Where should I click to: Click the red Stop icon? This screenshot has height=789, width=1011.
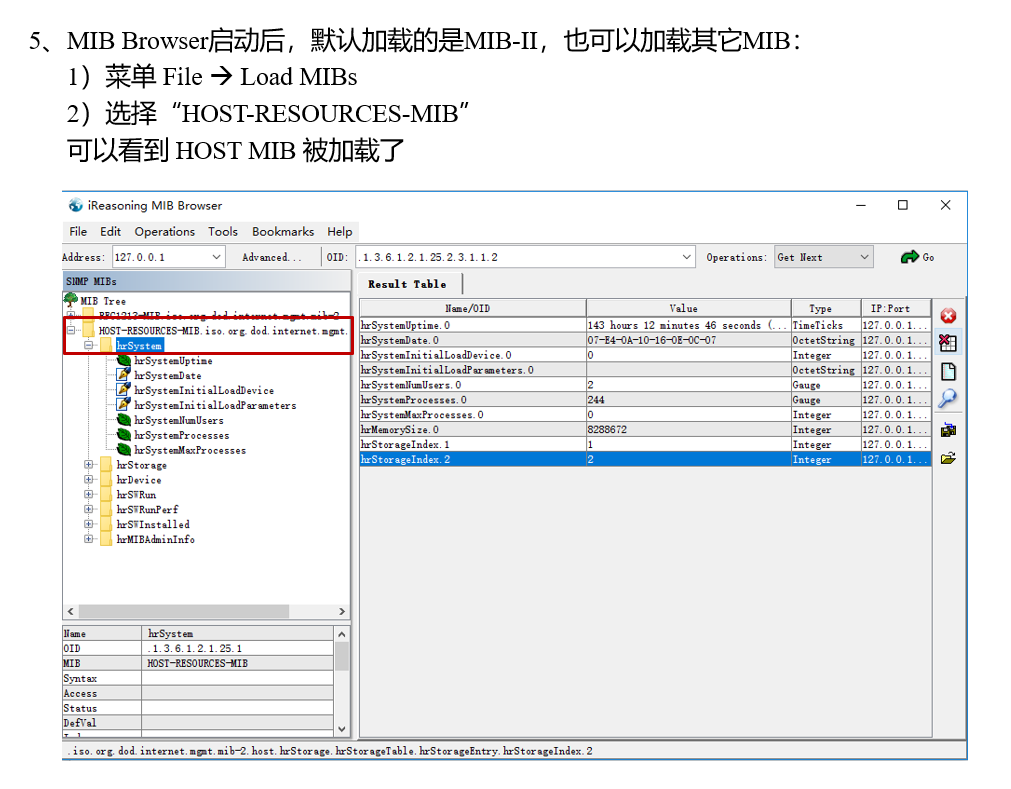pyautogui.click(x=948, y=315)
